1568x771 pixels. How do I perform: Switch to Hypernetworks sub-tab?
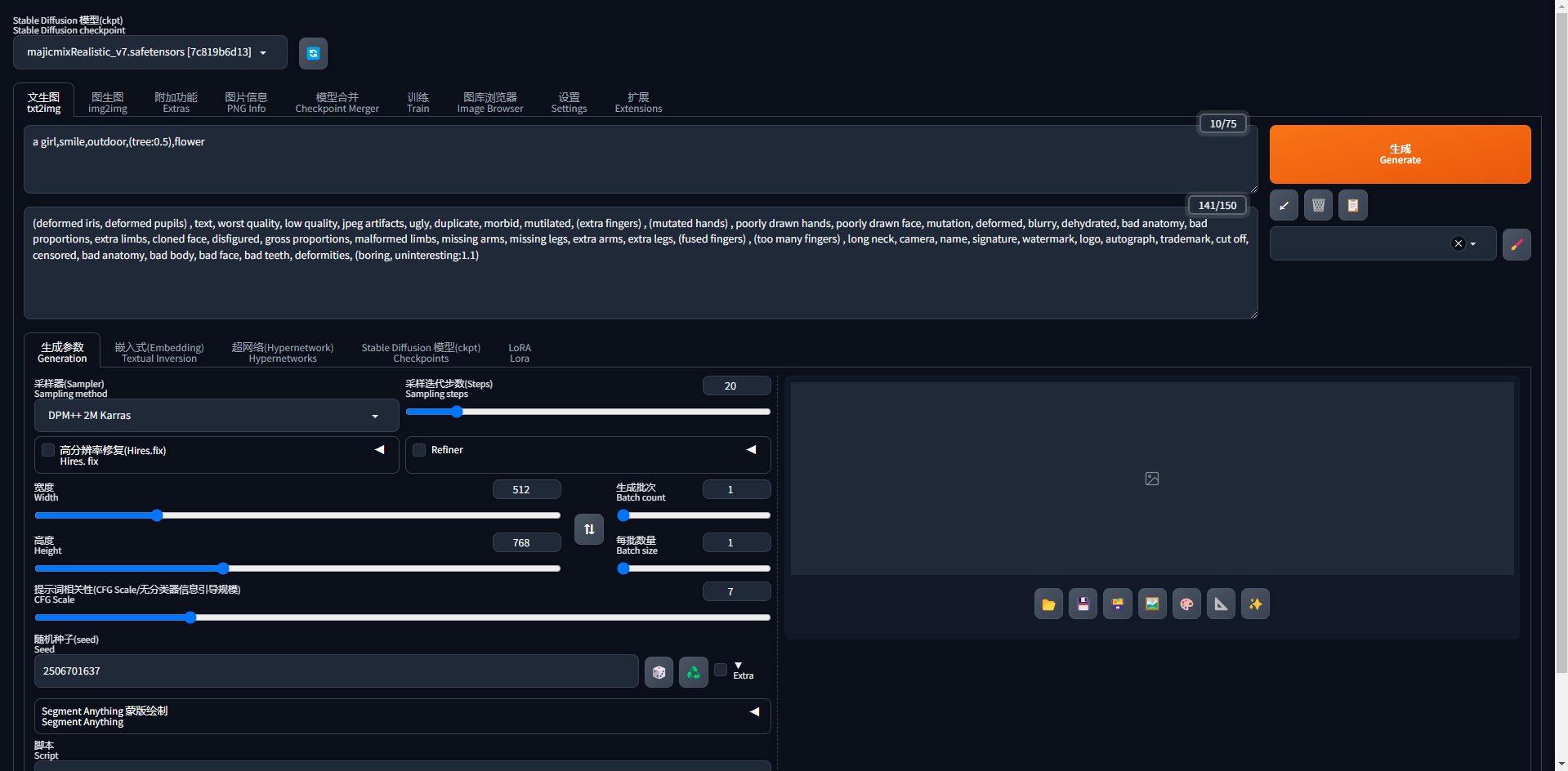tap(283, 353)
